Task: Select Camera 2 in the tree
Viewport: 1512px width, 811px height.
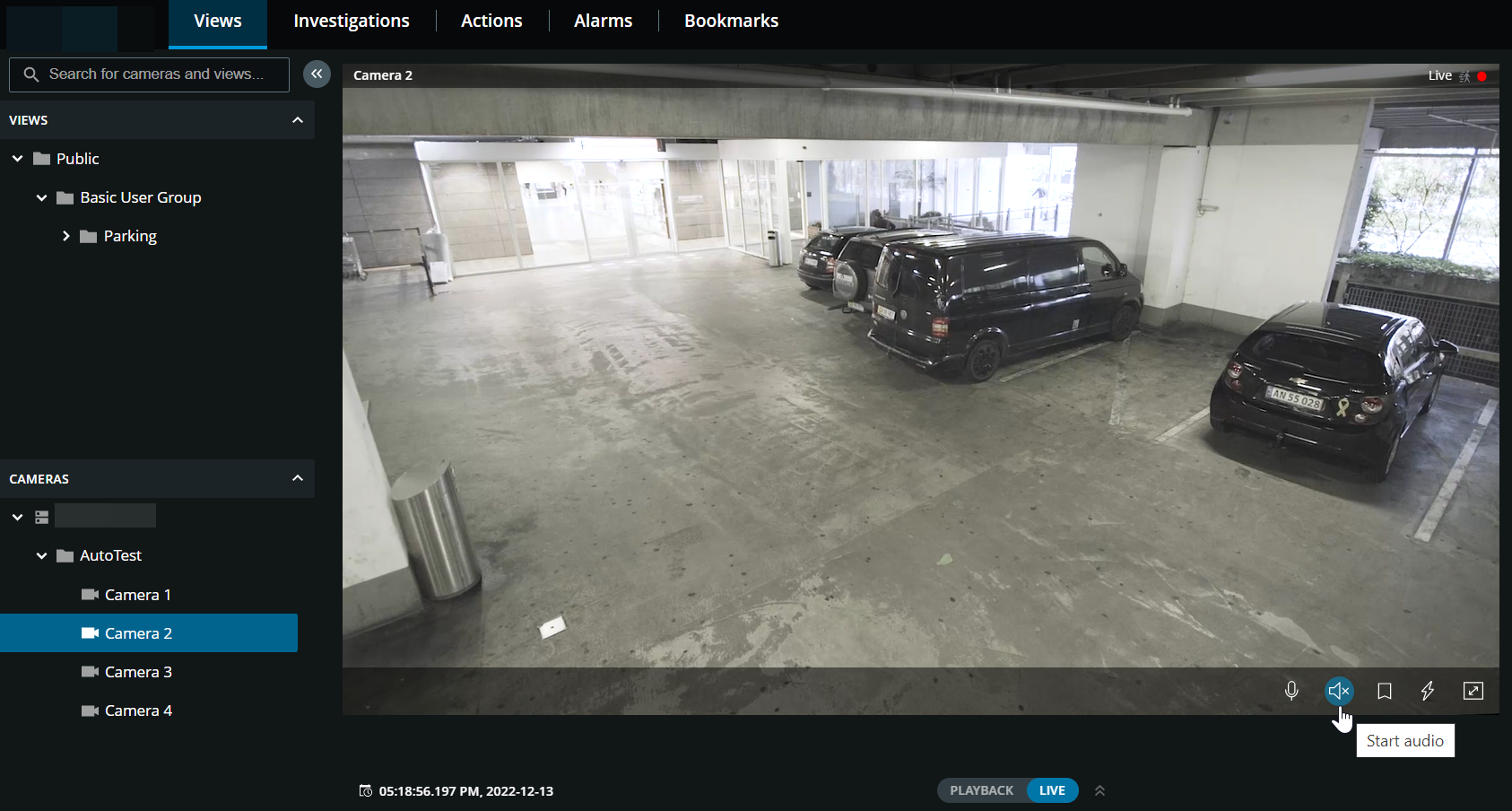Action: click(x=149, y=633)
